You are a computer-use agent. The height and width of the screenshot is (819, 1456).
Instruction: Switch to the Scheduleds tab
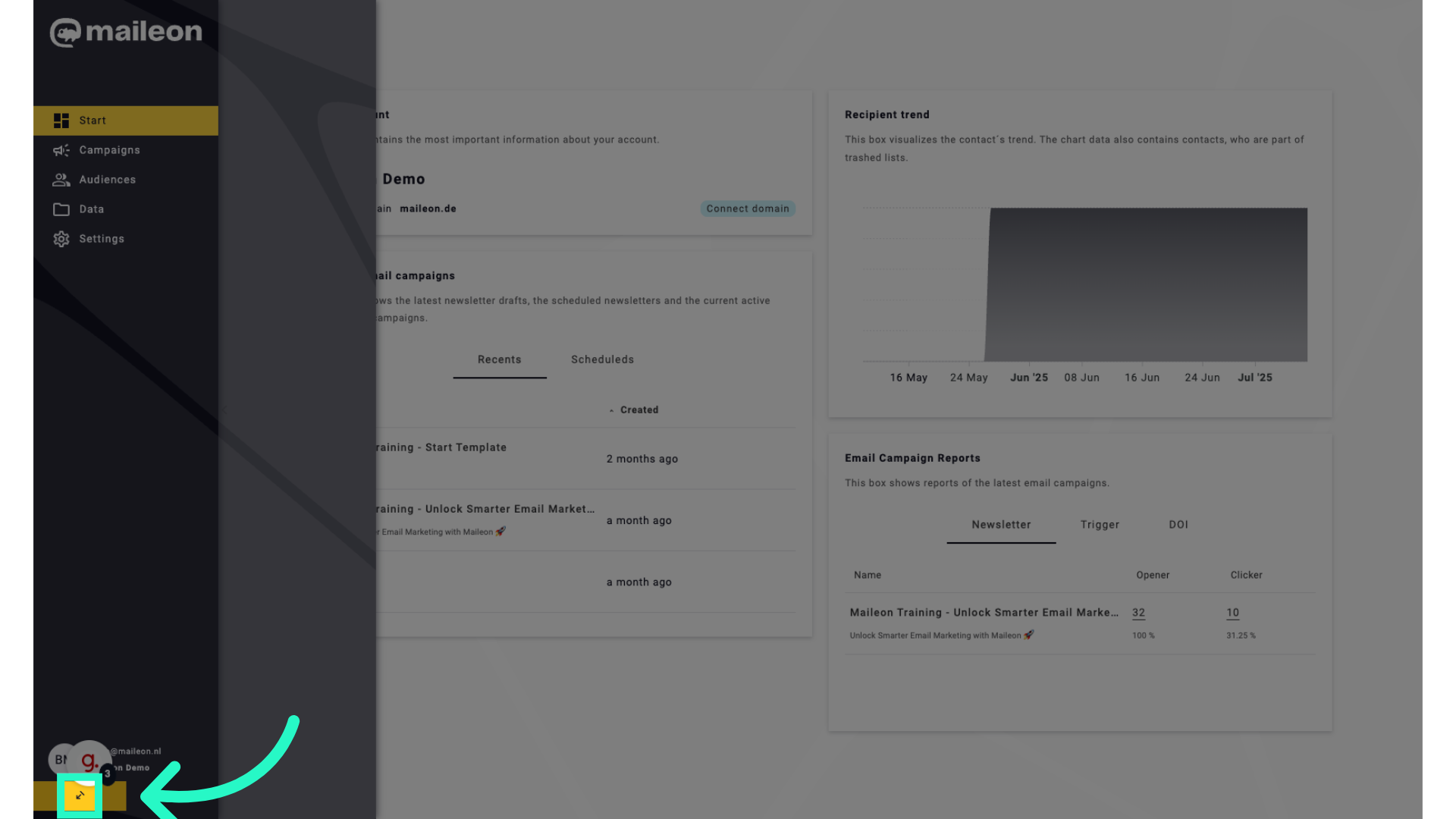click(602, 359)
